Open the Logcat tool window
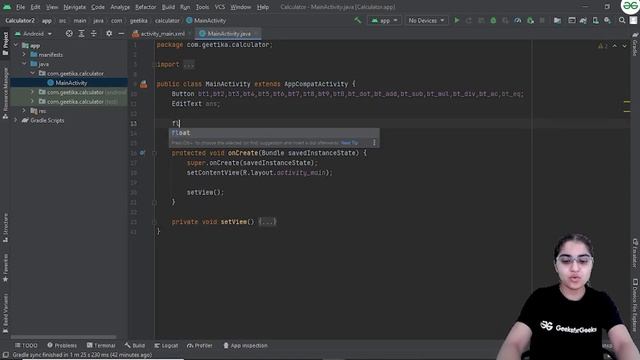The height and width of the screenshot is (360, 640). [166, 345]
